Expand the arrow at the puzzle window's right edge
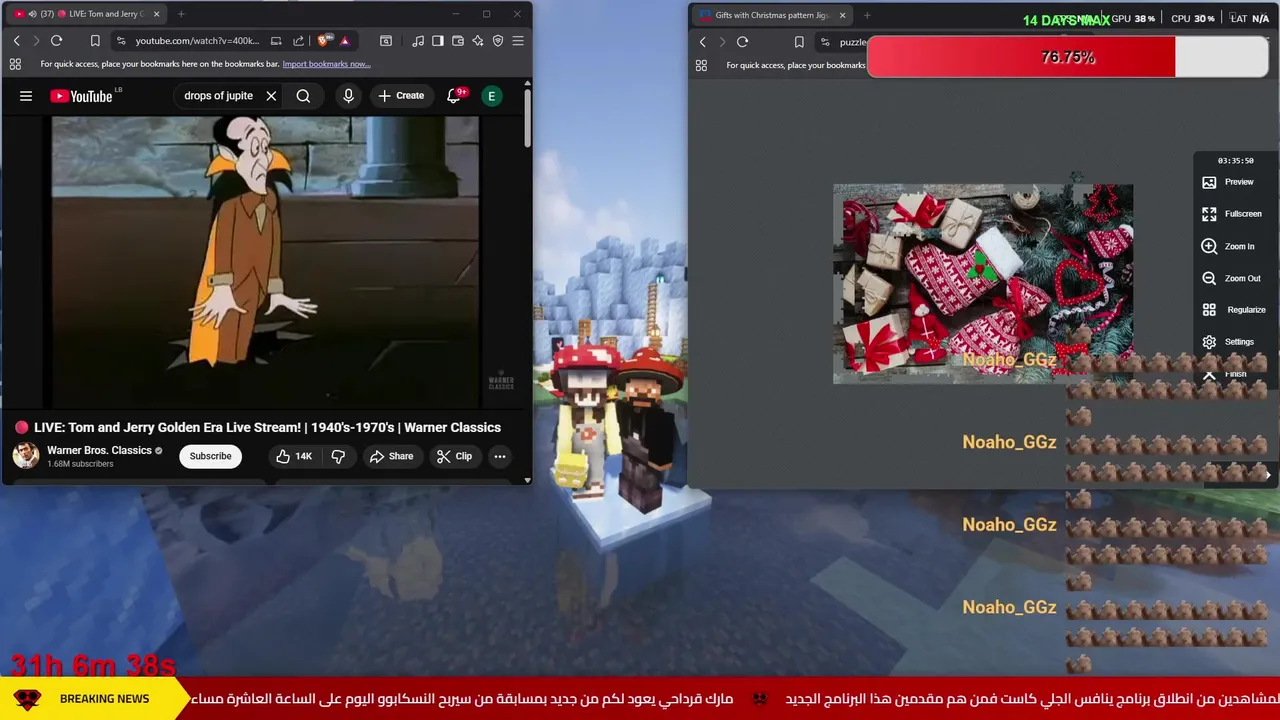Viewport: 1280px width, 720px height. pyautogui.click(x=1268, y=475)
